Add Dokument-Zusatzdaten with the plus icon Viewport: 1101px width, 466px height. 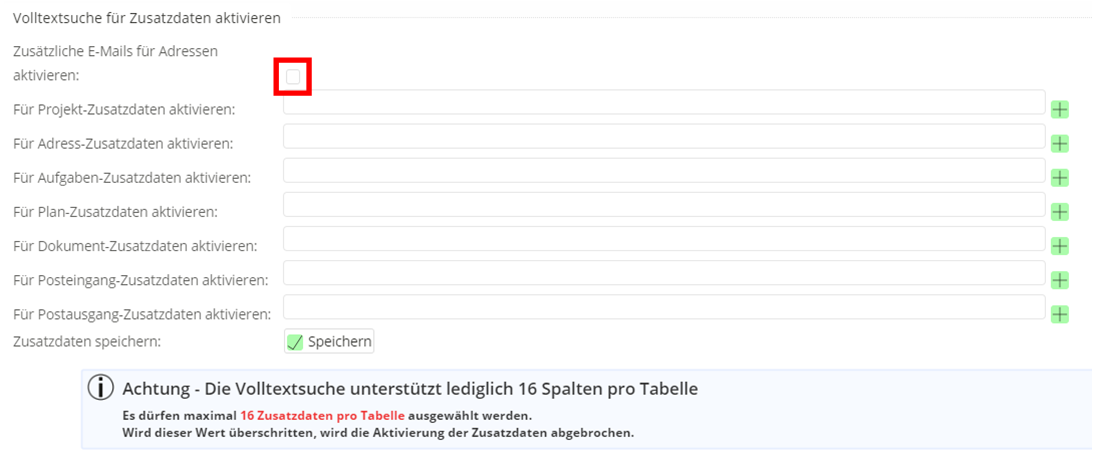click(1060, 246)
